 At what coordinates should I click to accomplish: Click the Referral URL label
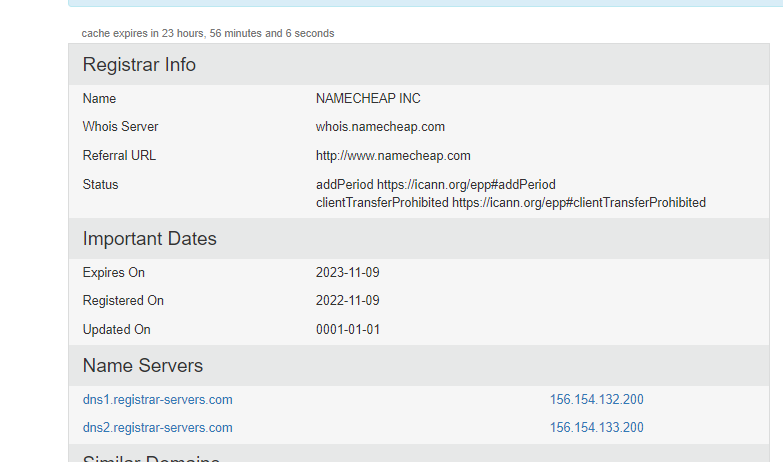click(x=119, y=156)
